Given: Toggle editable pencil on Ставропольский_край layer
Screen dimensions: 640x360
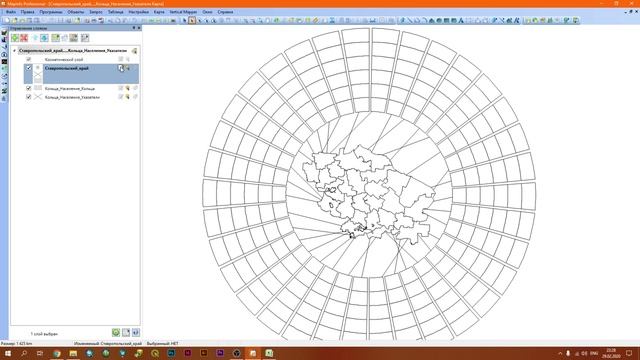Looking at the screenshot, I should (x=121, y=68).
